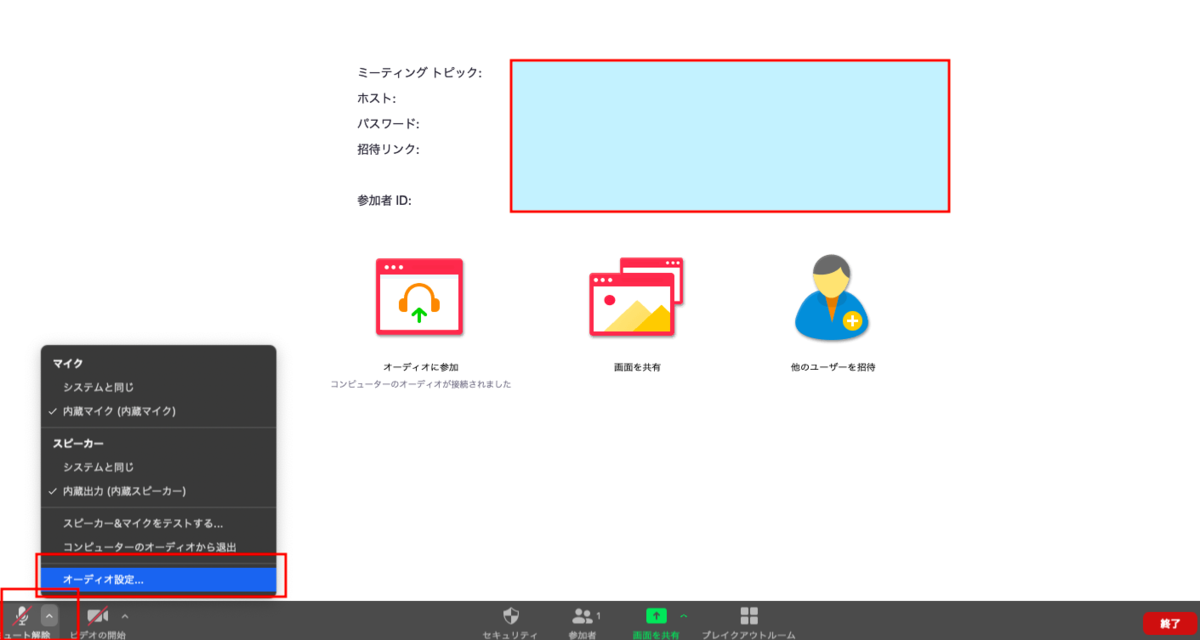This screenshot has height=640, width=1200.
Task: Click the パスワード: label
Action: 388,124
